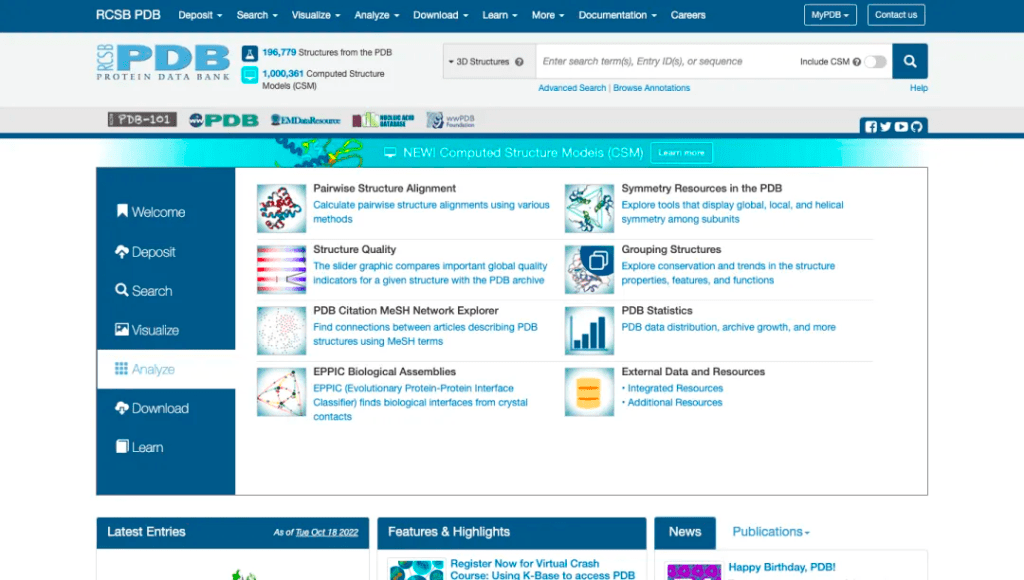Click the magnifying glass search button
1024x580 pixels.
[909, 61]
